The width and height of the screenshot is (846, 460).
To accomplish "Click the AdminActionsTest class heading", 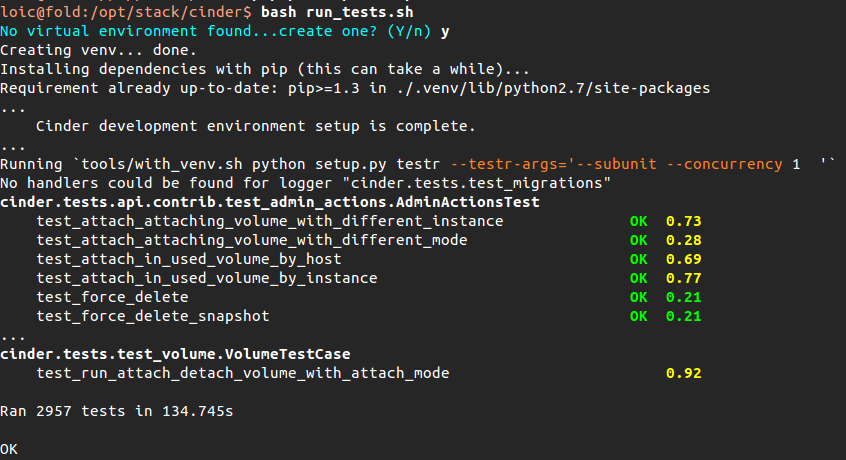I will tap(270, 202).
